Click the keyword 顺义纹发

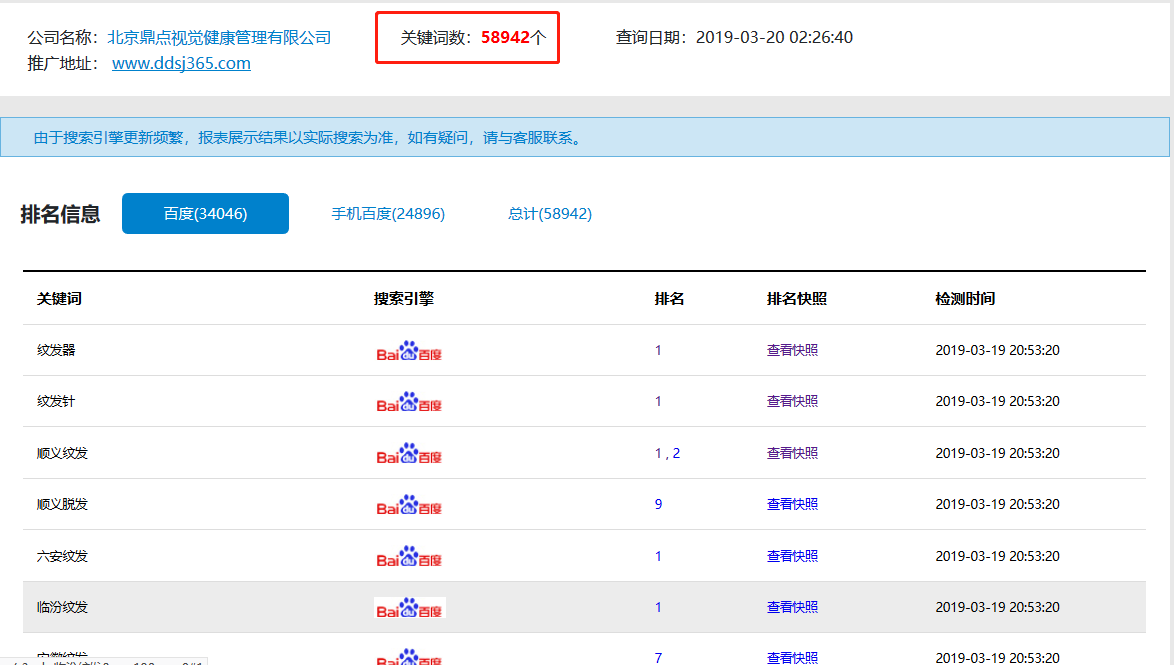pos(62,453)
